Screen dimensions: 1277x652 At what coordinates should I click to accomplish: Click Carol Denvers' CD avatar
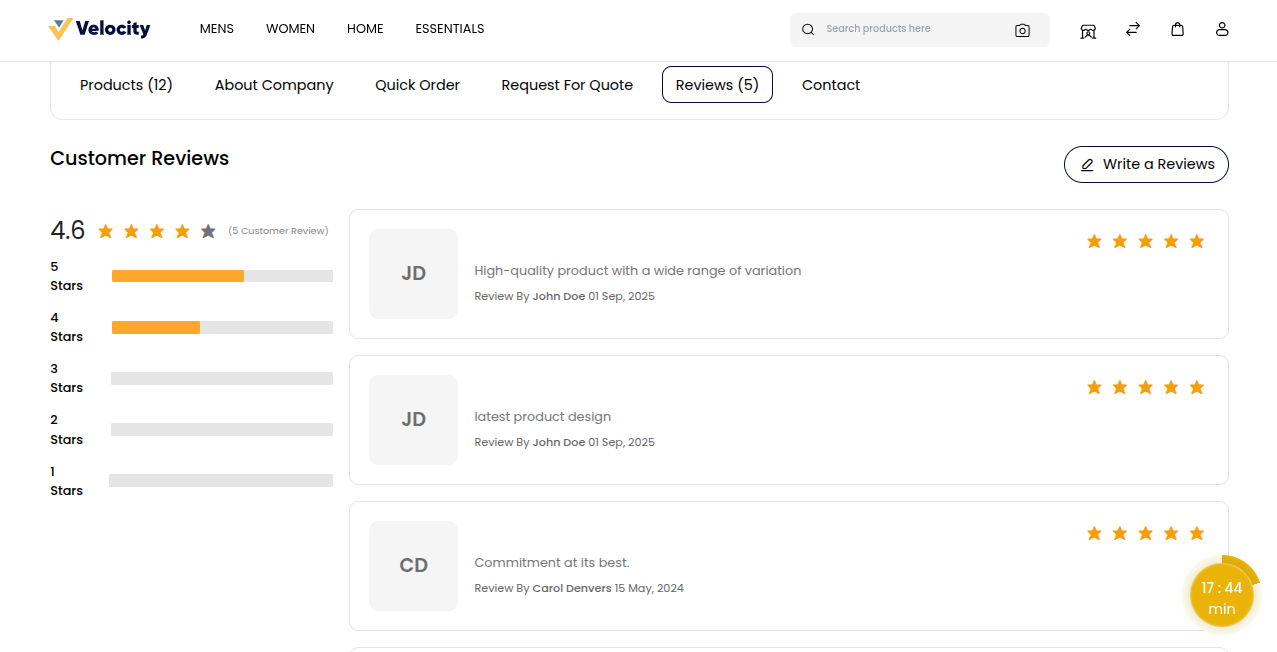click(x=412, y=566)
